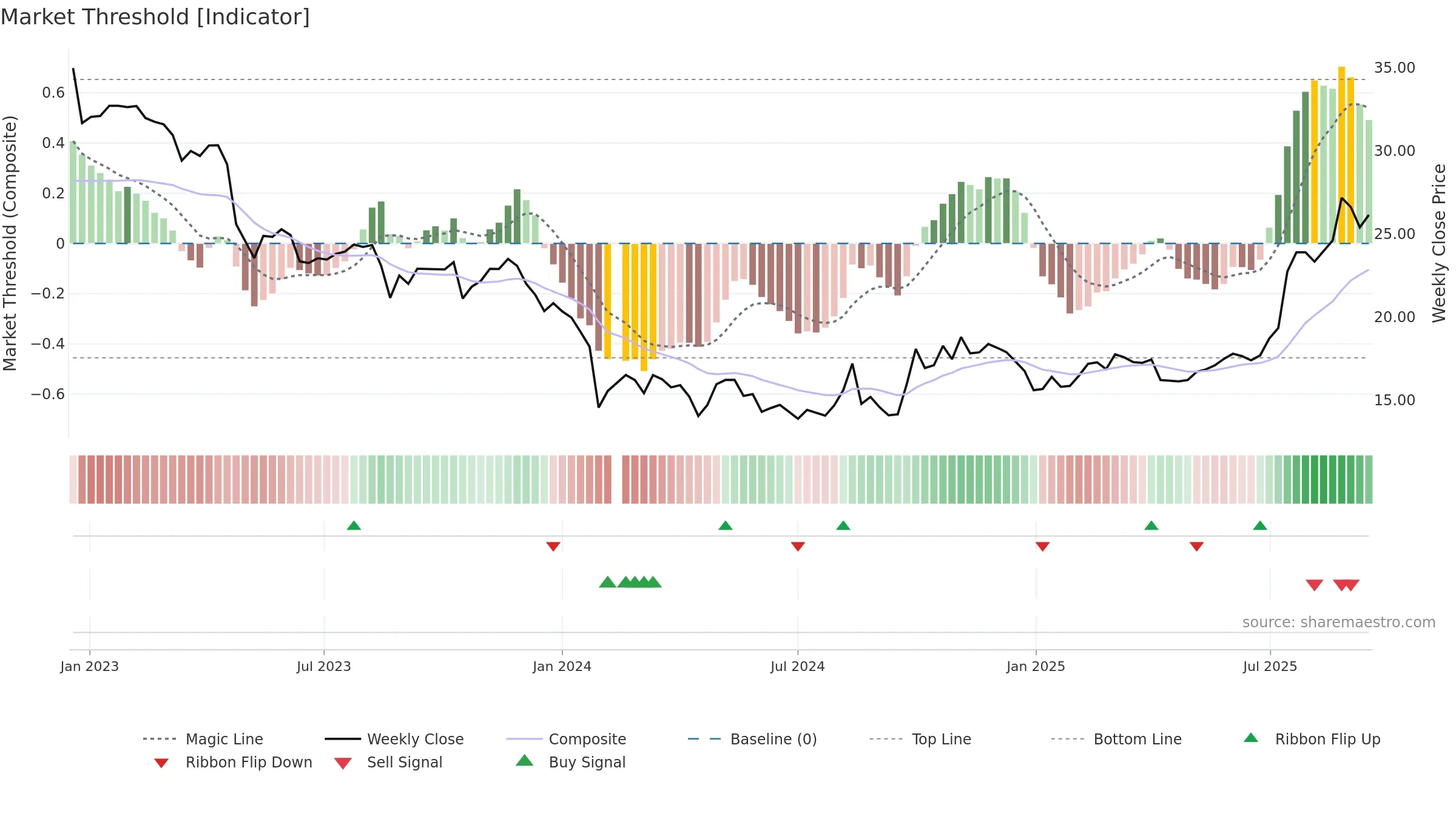Viewport: 1456px width, 819px height.
Task: Toggle the Bottom Line legend entry
Action: point(1116,739)
